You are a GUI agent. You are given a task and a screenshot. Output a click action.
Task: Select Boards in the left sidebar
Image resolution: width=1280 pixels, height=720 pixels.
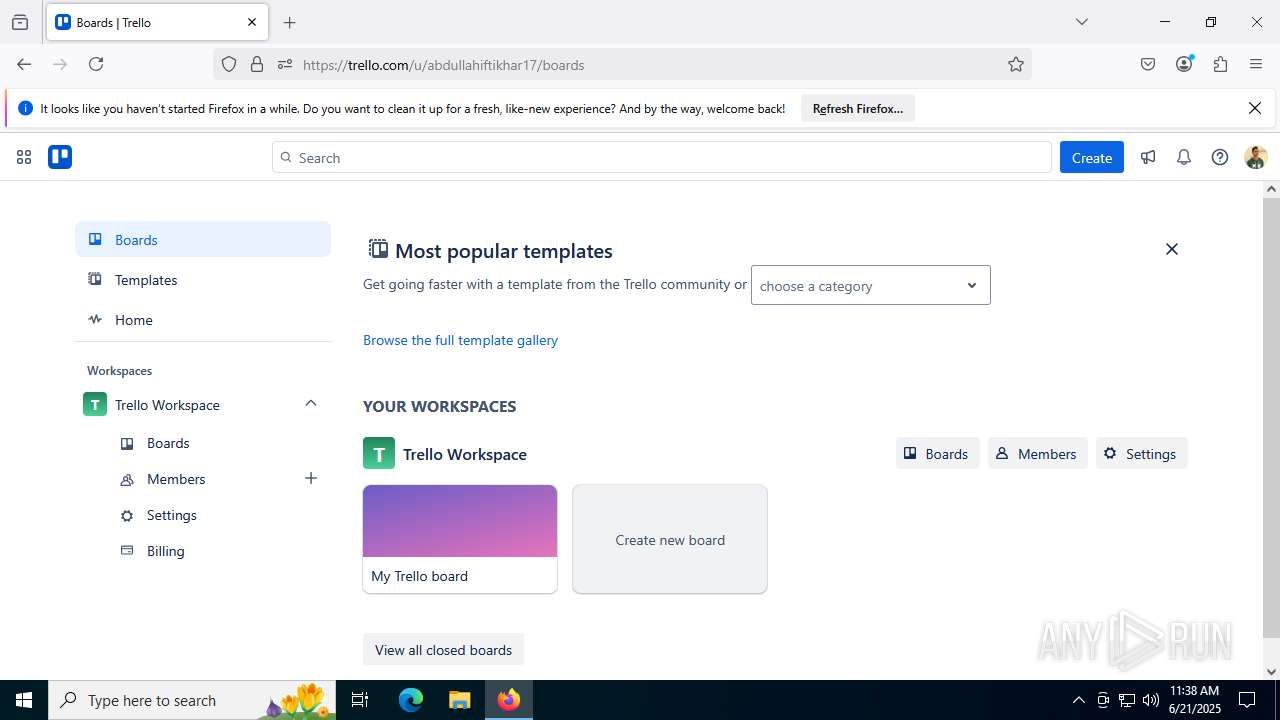203,240
